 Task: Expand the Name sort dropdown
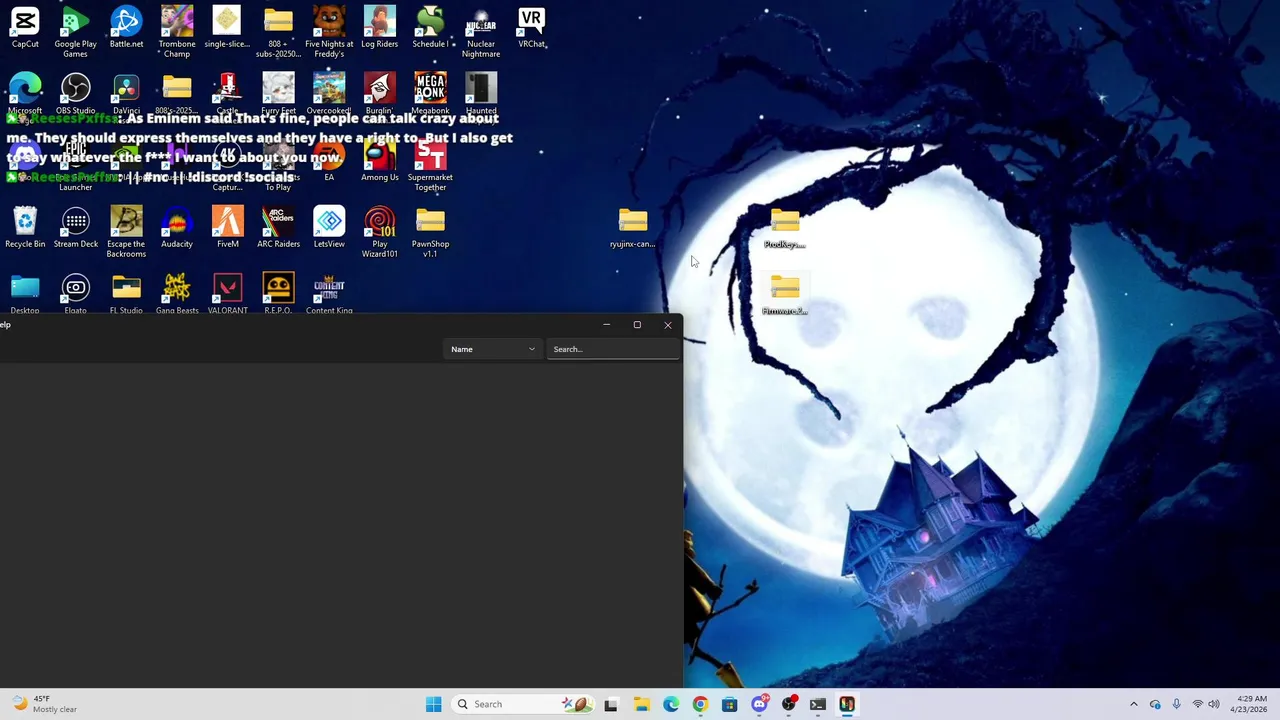[493, 349]
